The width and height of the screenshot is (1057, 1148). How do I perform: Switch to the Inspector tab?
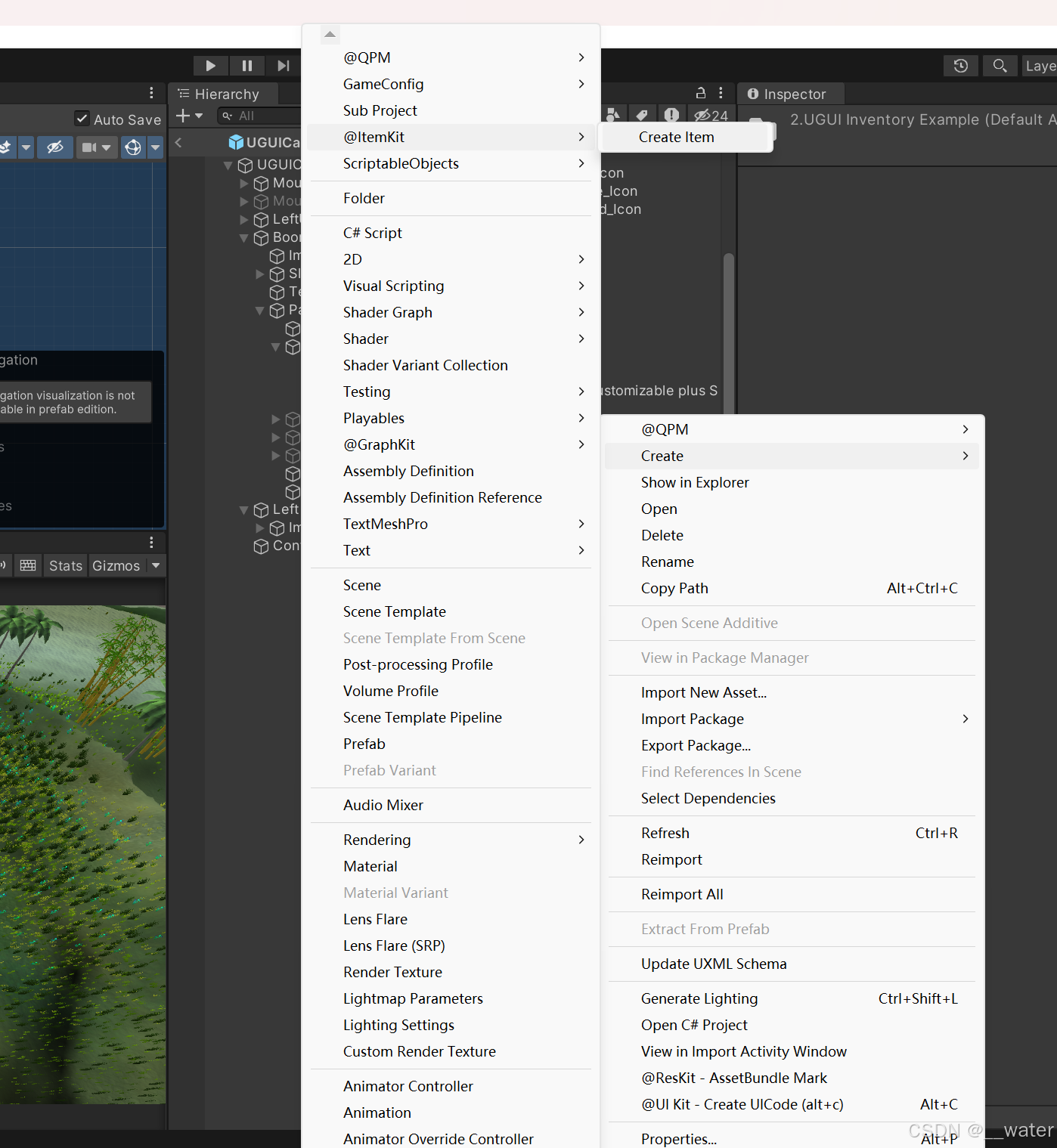pyautogui.click(x=791, y=94)
